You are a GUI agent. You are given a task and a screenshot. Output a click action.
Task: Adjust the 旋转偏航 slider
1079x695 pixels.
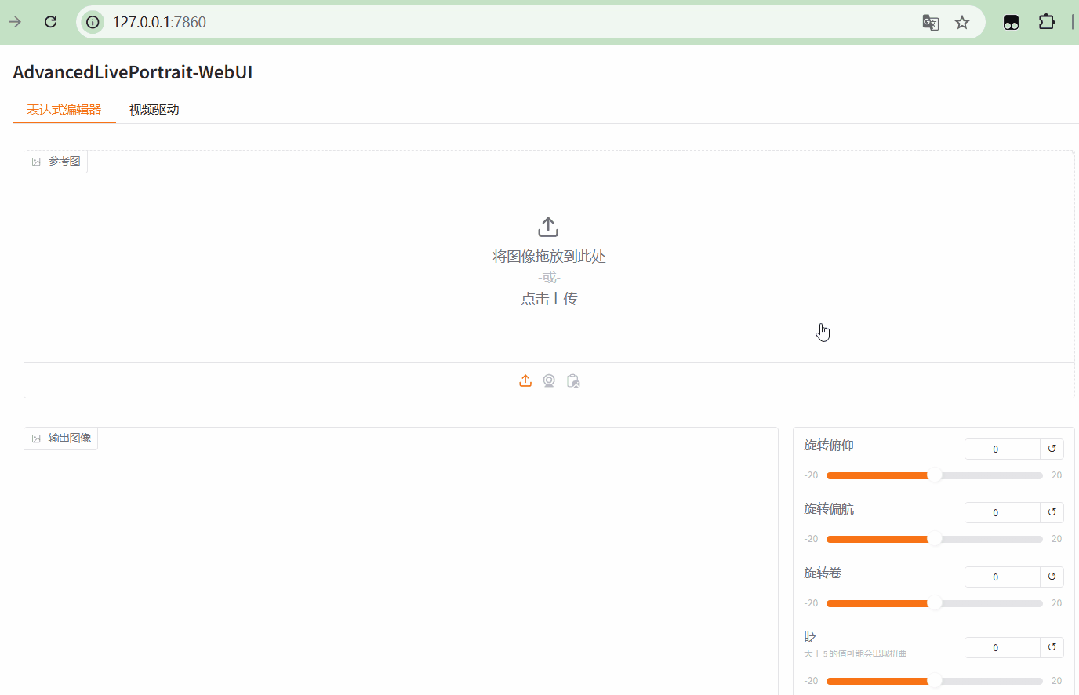pyautogui.click(x=934, y=539)
